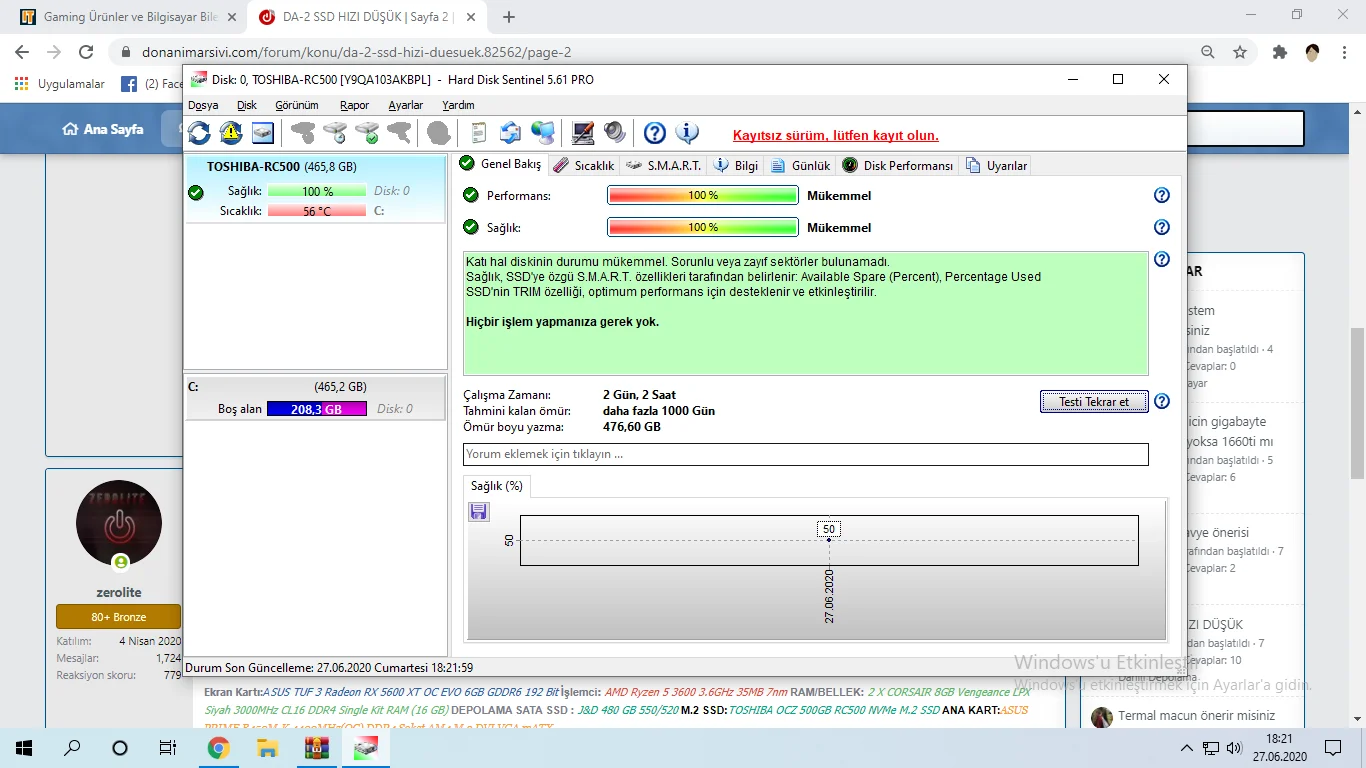This screenshot has height=768, width=1366.
Task: Switch to the Uyarılar tab
Action: [997, 165]
